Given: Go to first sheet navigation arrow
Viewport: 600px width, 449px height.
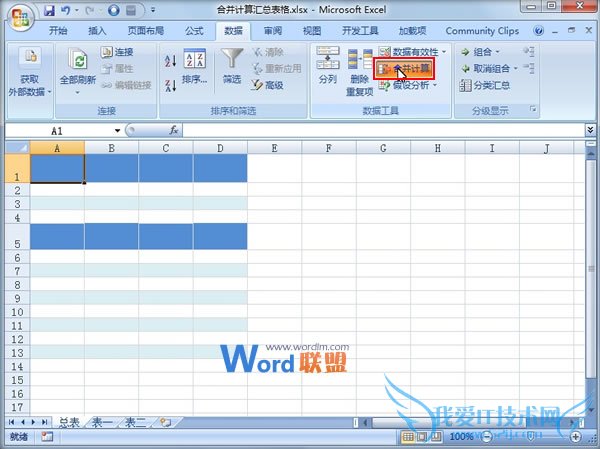Looking at the screenshot, I should coord(11,422).
